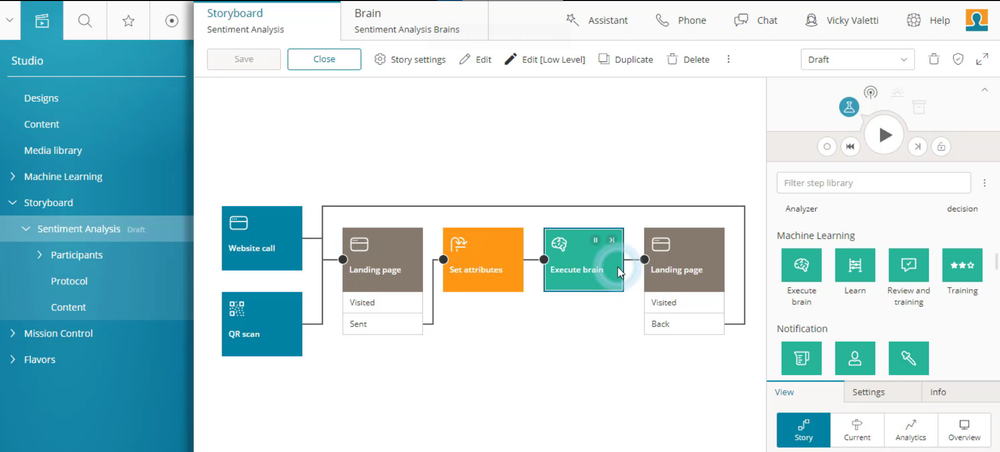Pick the Execute brain library step

pyautogui.click(x=802, y=265)
